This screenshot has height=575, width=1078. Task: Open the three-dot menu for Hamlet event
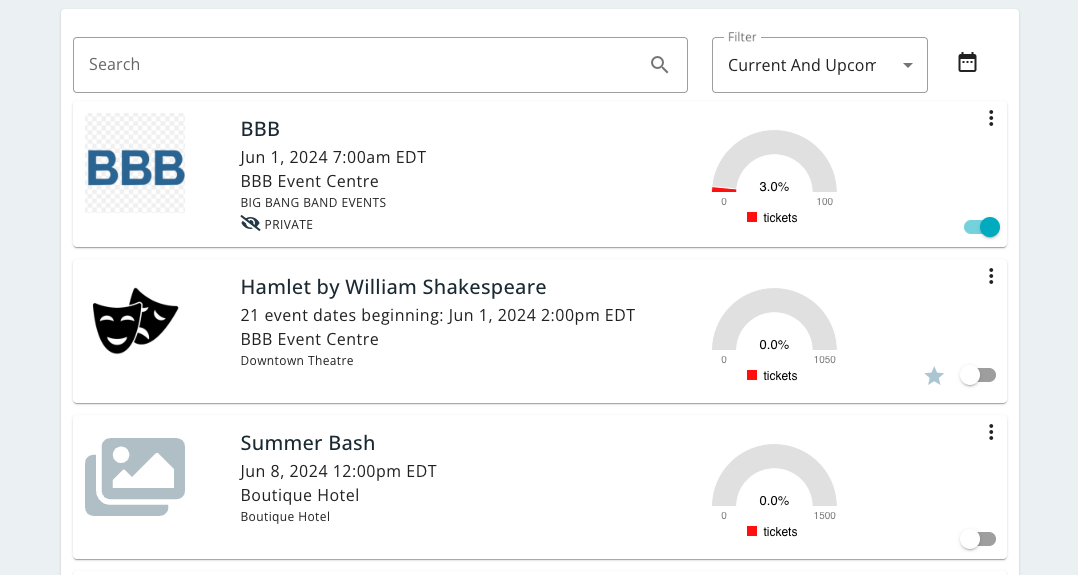[991, 276]
